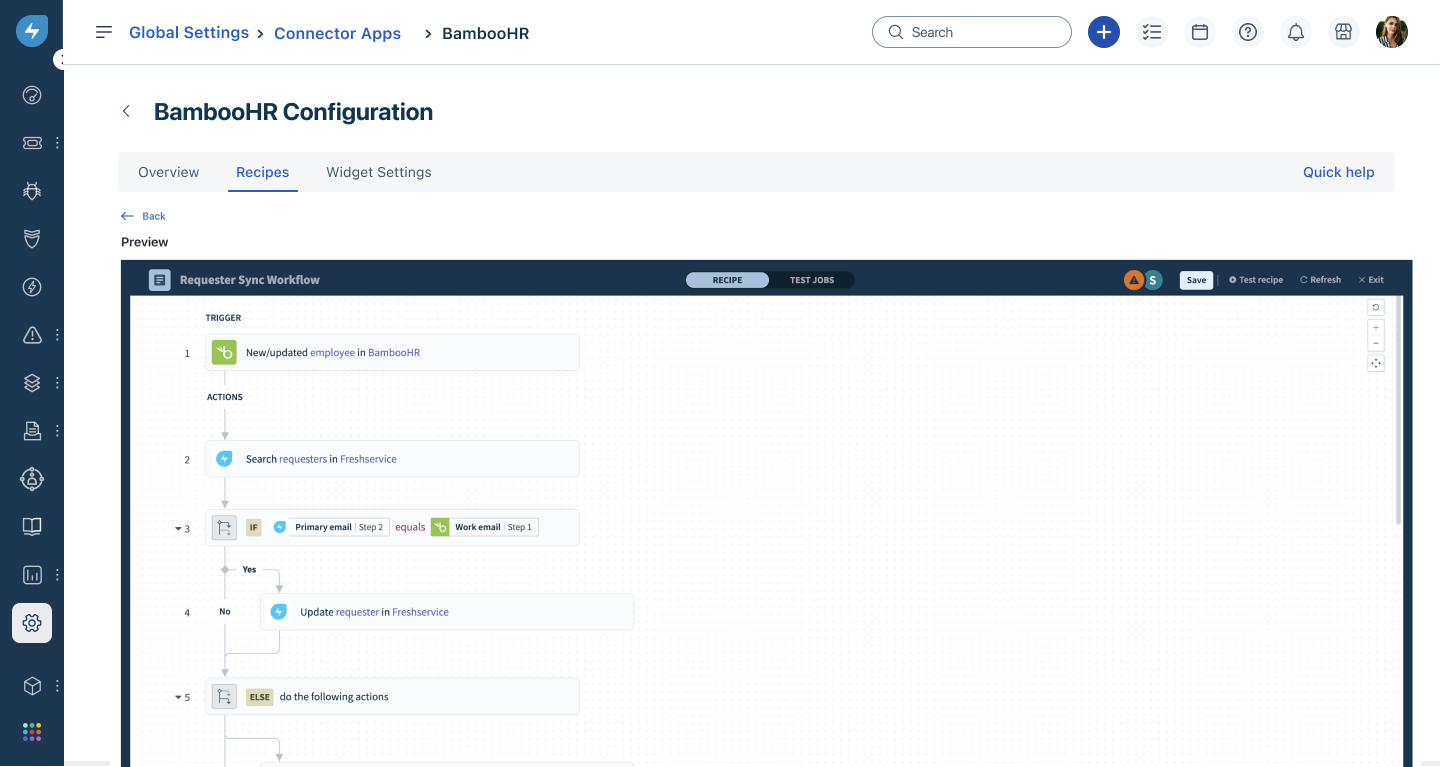This screenshot has width=1440, height=767.
Task: Switch to the Widget Settings tab
Action: (379, 172)
